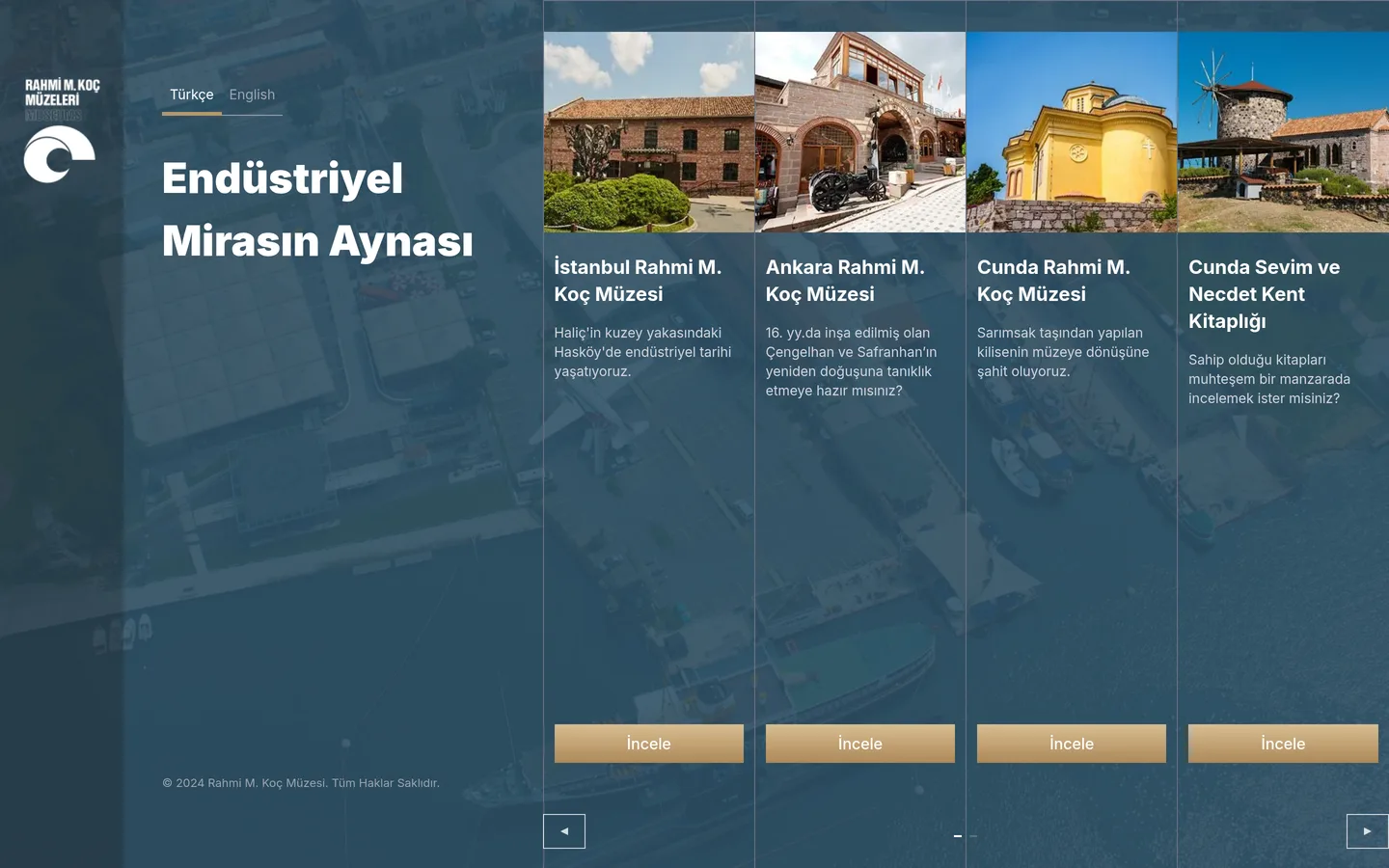The height and width of the screenshot is (868, 1389).
Task: Select Ankara Rahmi M. Koç Müzesi title
Action: (845, 281)
